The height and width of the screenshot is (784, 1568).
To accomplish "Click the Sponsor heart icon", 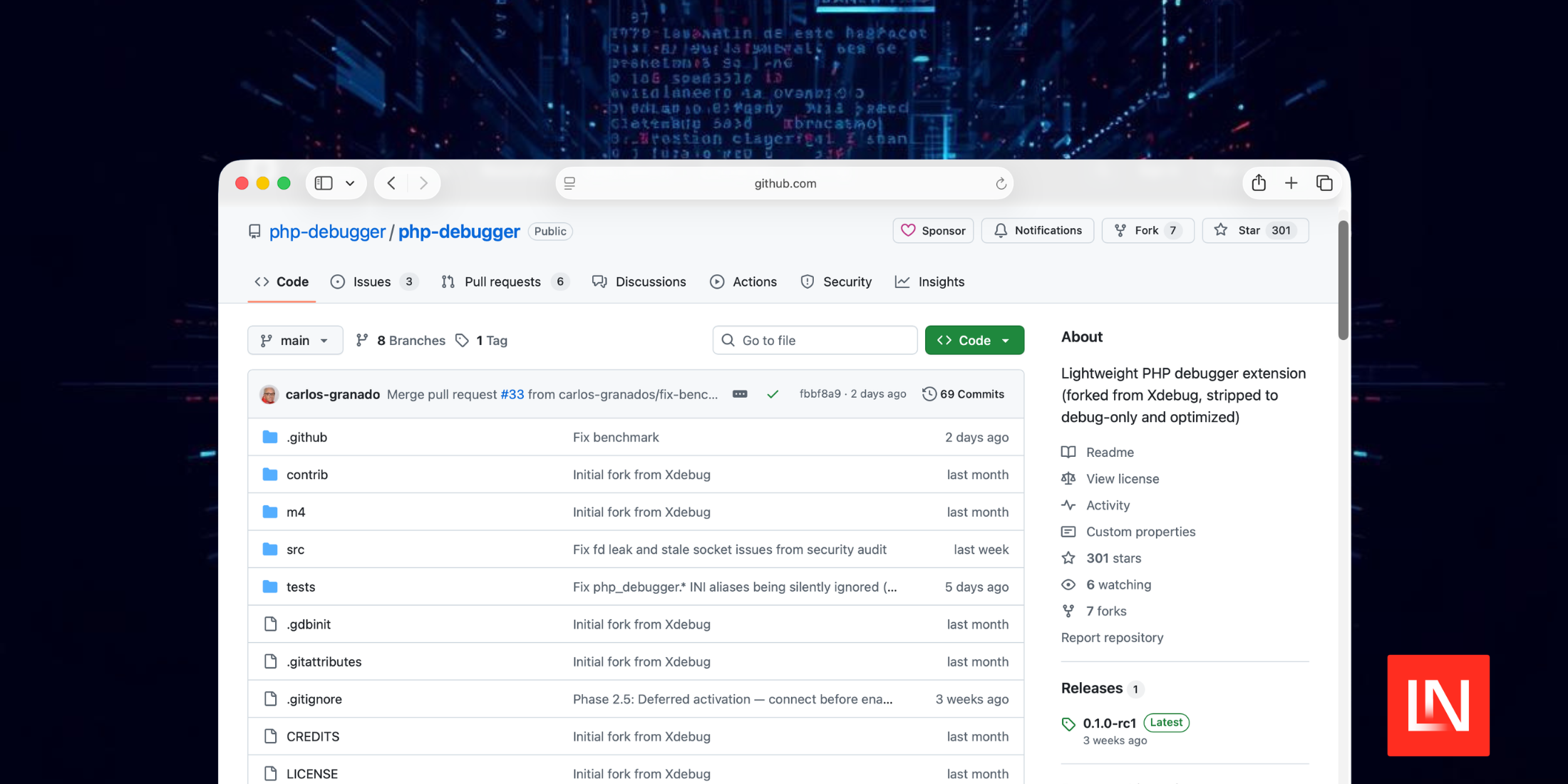I will tap(908, 230).
